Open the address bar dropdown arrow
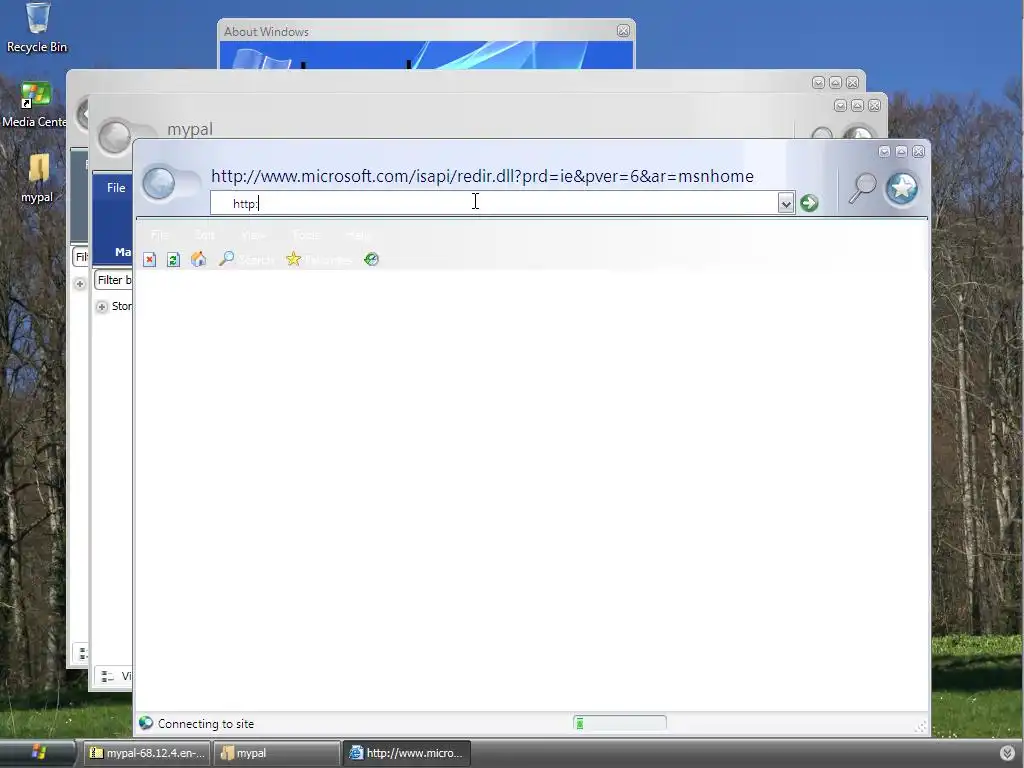The height and width of the screenshot is (768, 1024). pyautogui.click(x=786, y=204)
